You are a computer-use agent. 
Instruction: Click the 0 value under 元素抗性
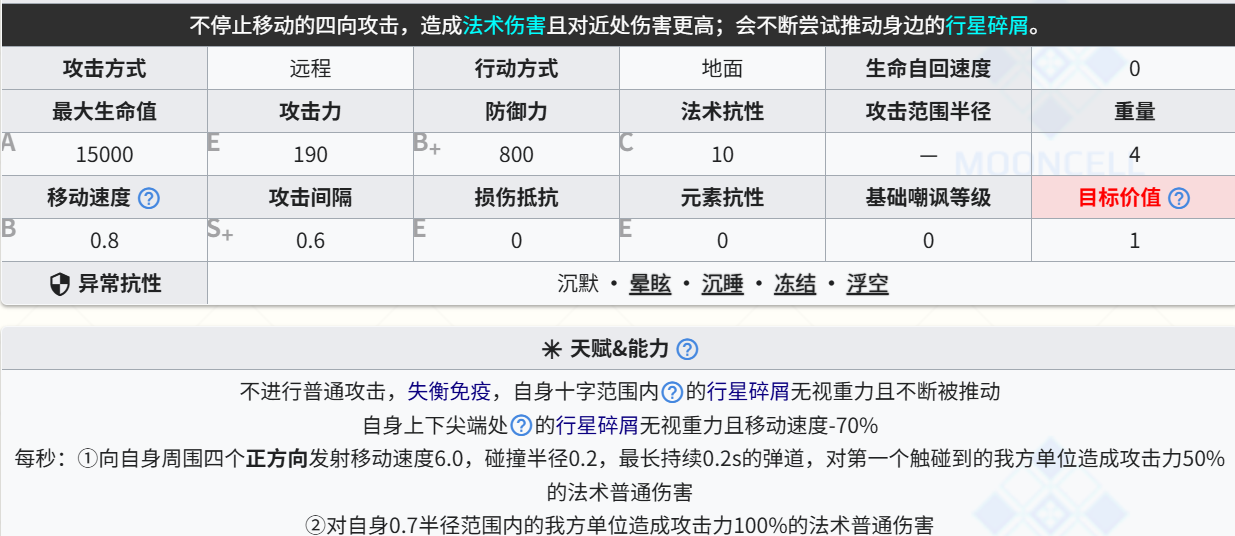coord(722,241)
